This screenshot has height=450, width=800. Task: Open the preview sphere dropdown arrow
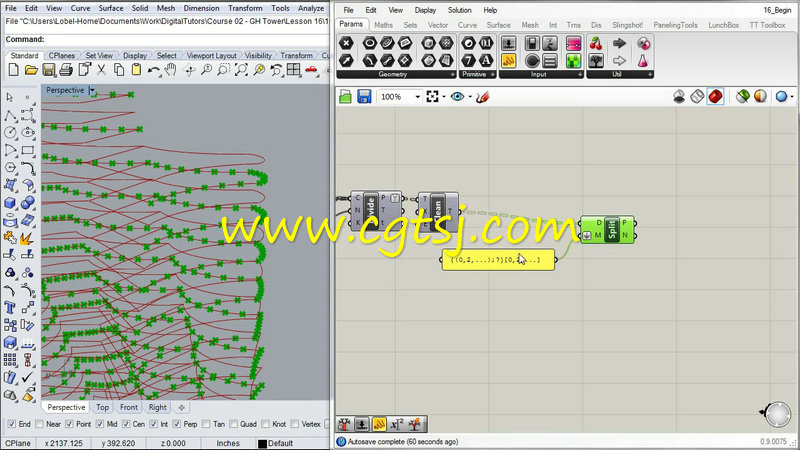click(x=792, y=97)
